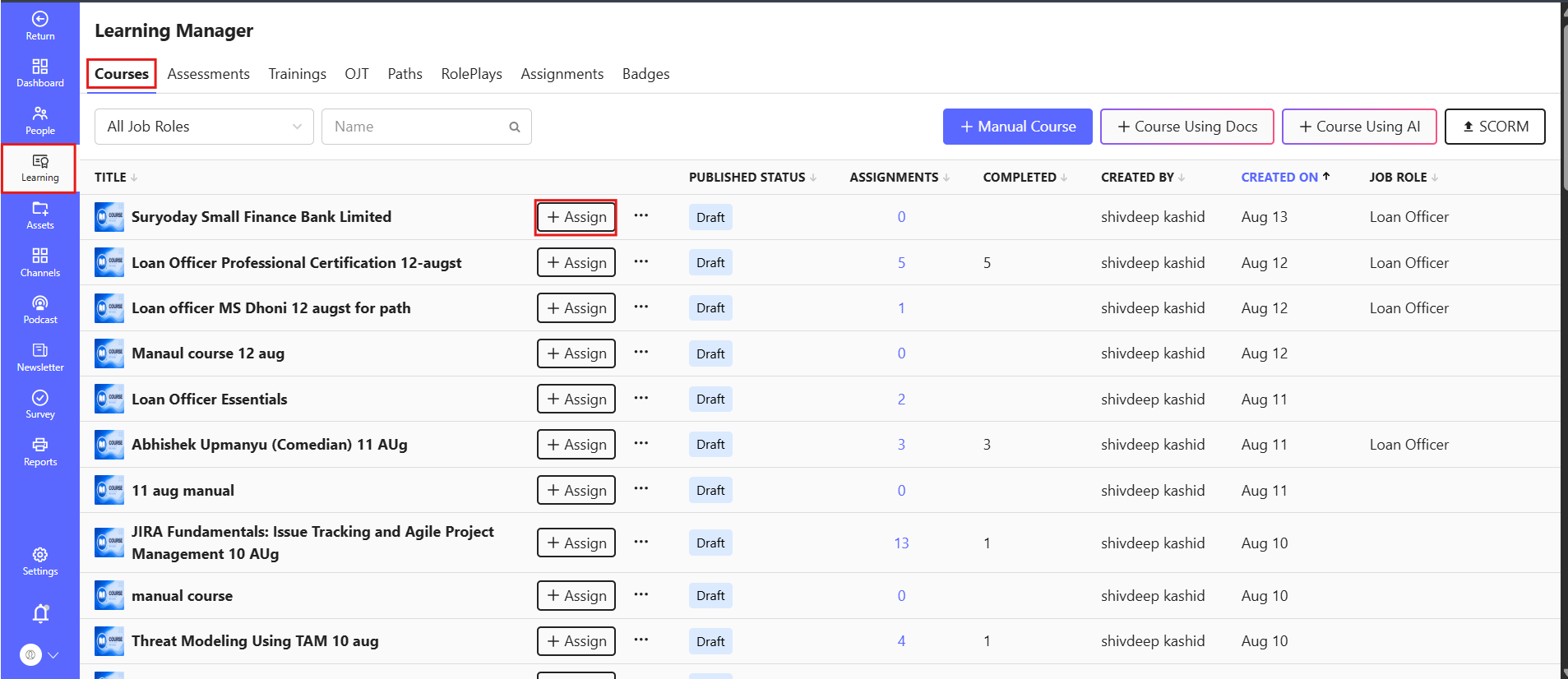Viewport: 1568px width, 679px height.
Task: Click the Return icon in sidebar
Action: click(x=39, y=25)
